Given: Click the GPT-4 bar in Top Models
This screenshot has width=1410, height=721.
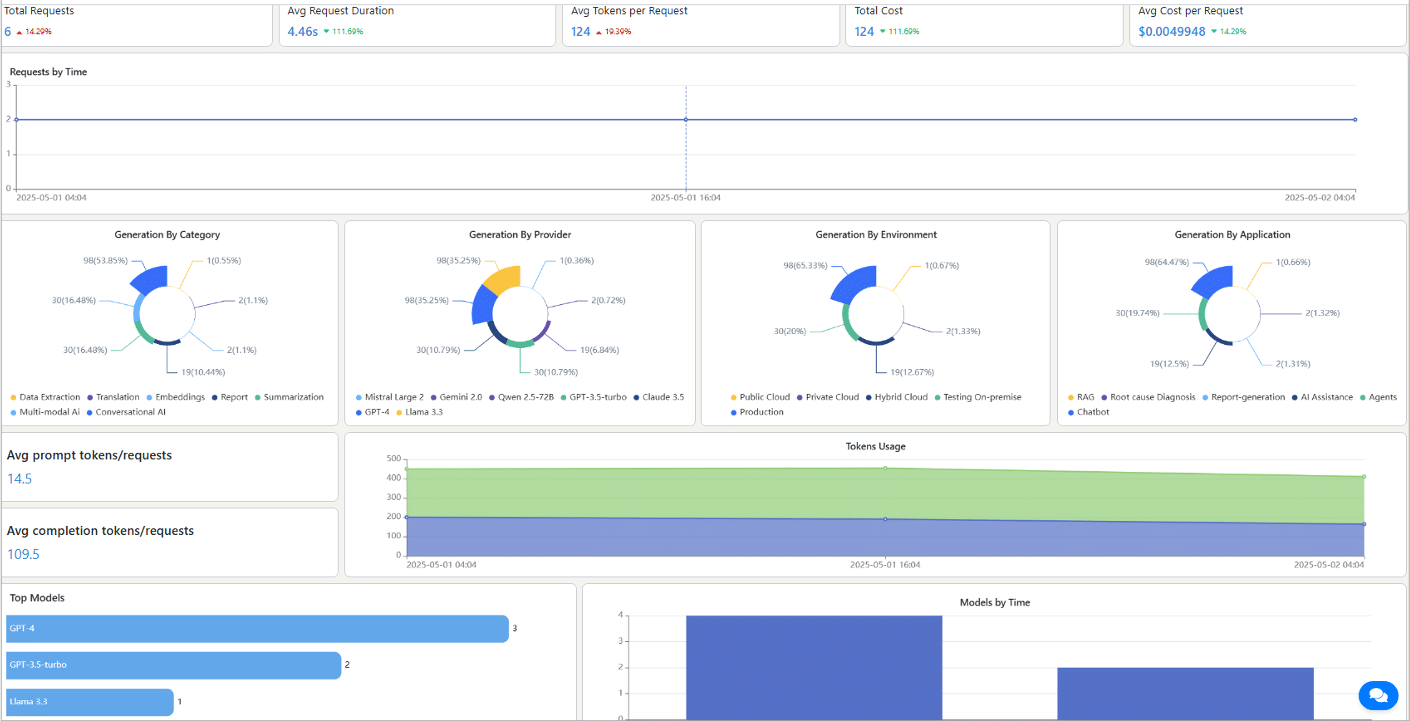Looking at the screenshot, I should (257, 629).
